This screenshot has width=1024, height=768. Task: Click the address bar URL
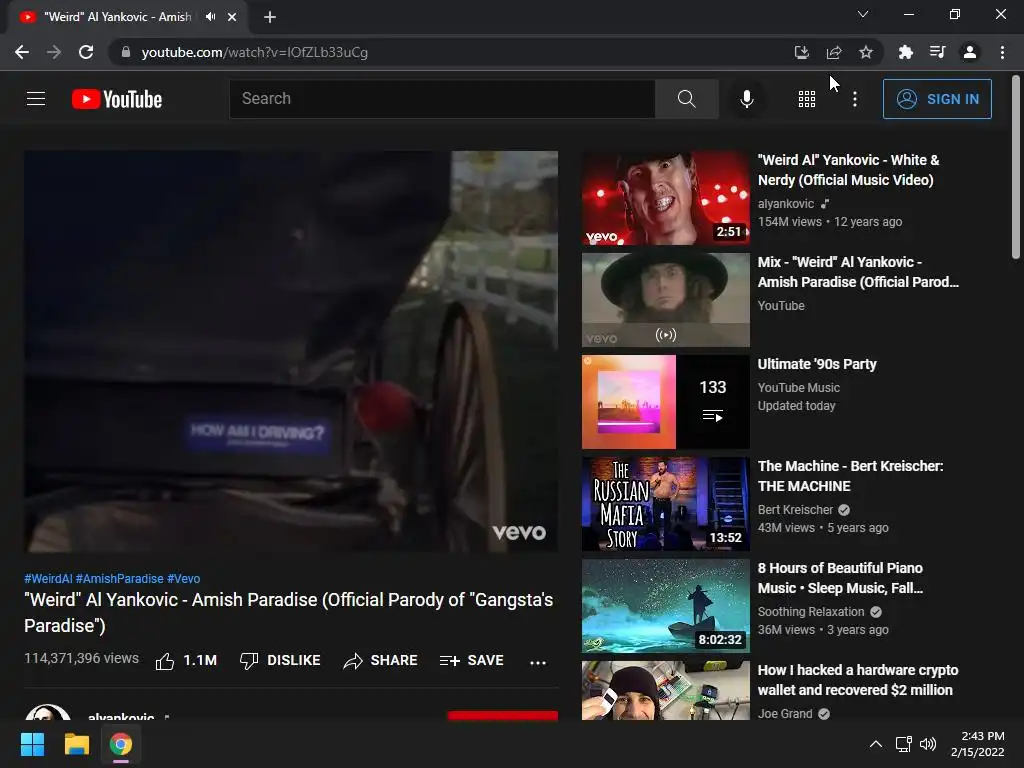[x=255, y=52]
